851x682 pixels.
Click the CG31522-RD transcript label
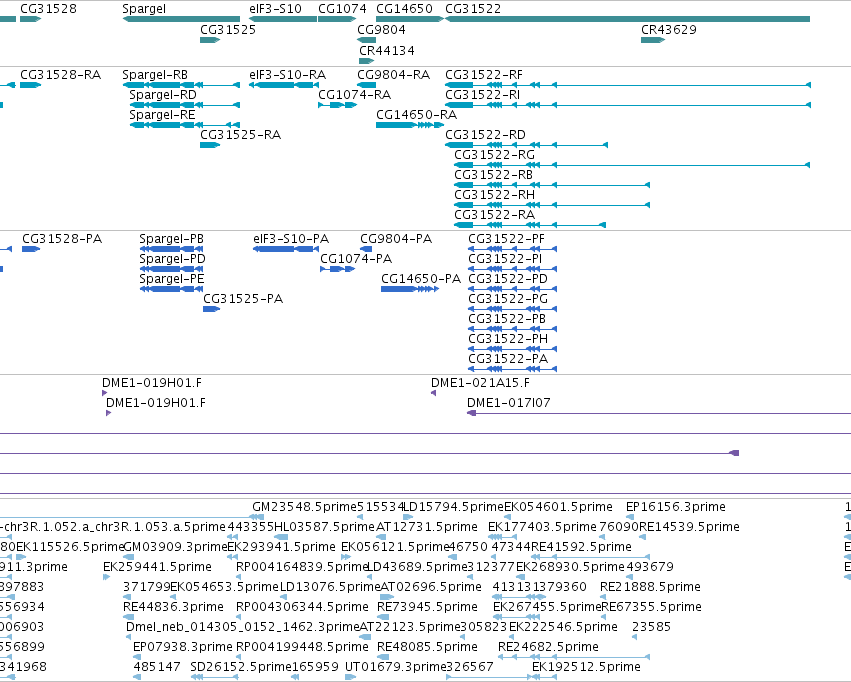point(485,135)
